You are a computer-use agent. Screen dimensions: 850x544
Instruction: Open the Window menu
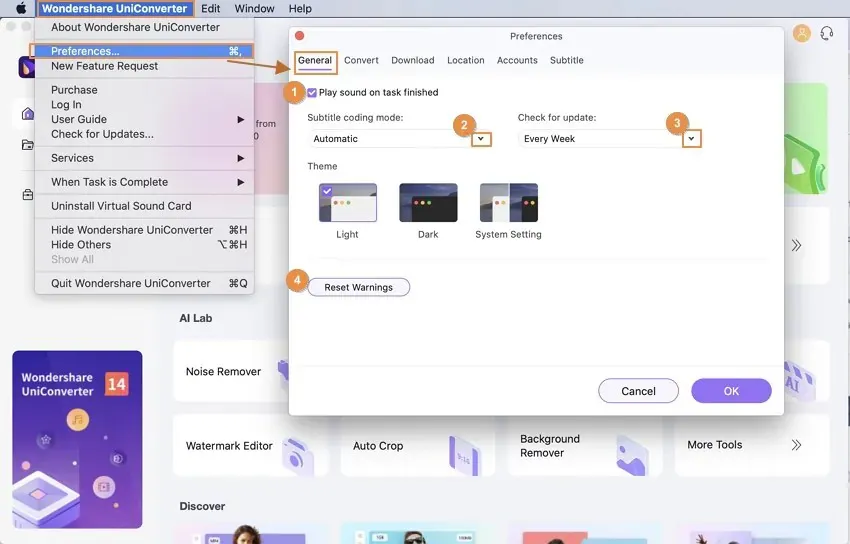pos(254,9)
